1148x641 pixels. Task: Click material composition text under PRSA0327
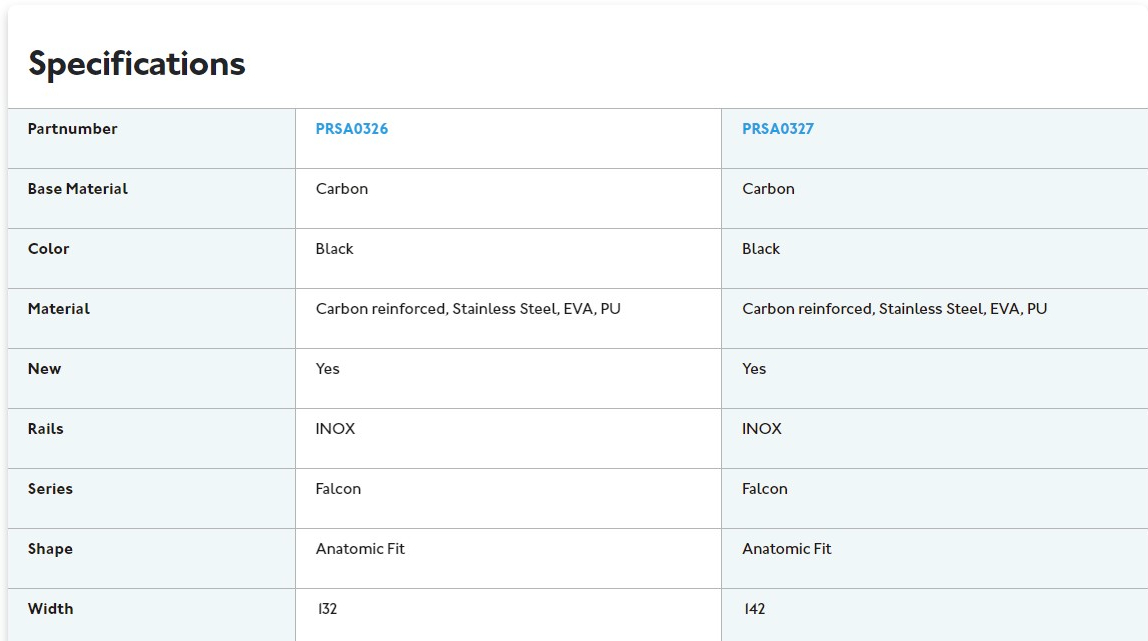[x=895, y=309]
